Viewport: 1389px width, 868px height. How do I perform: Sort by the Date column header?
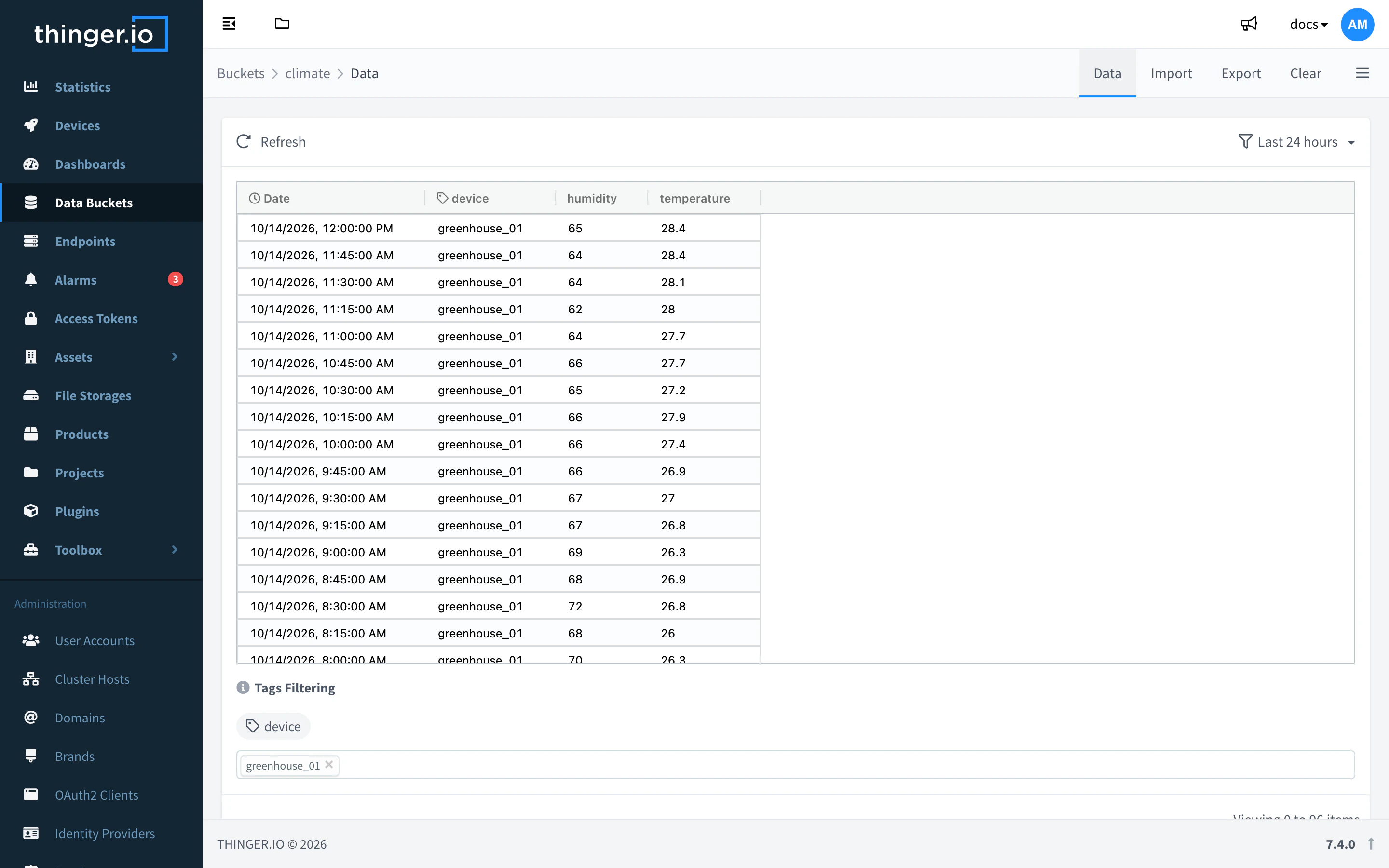point(331,198)
